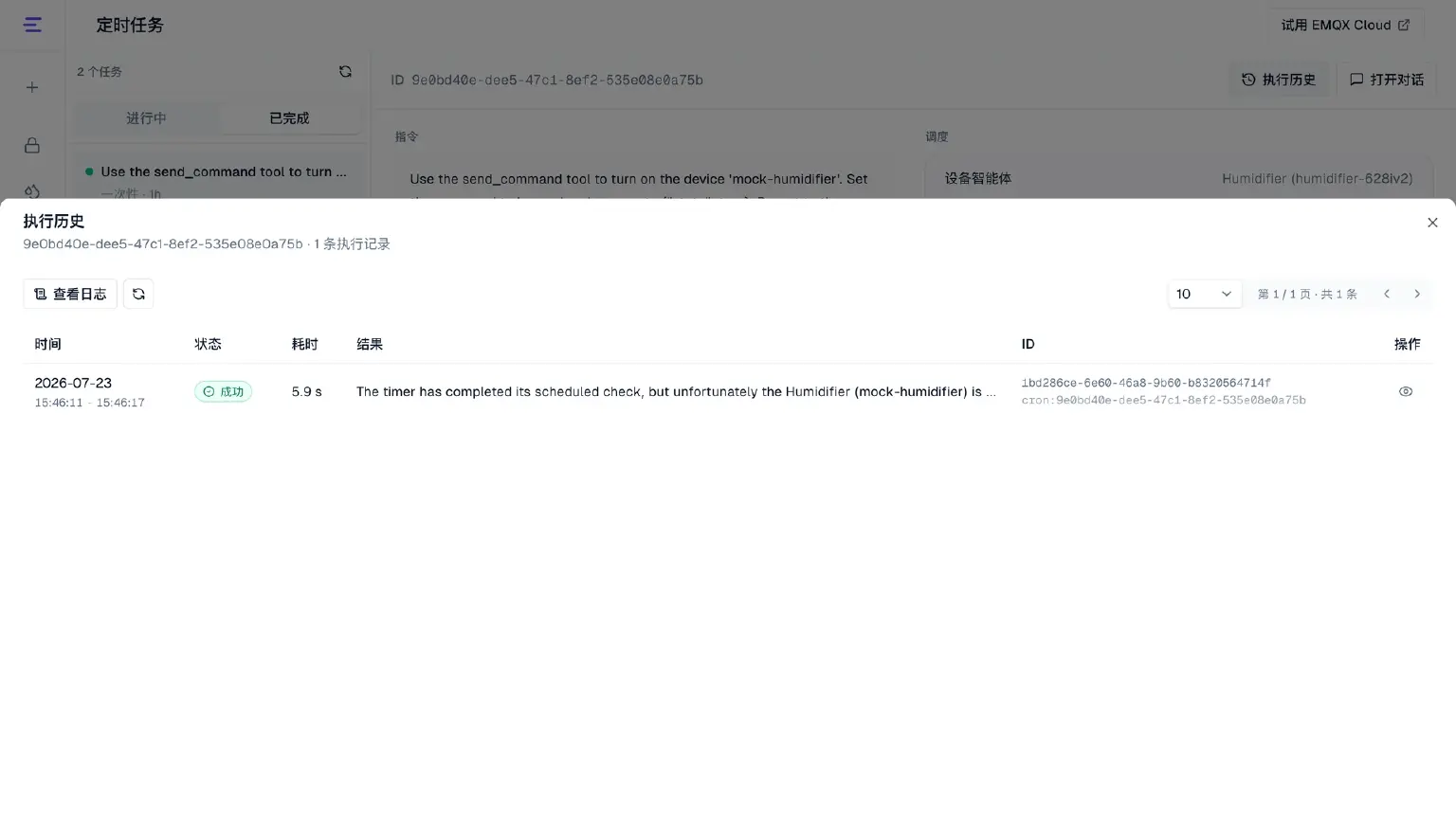Close the 执行历史 panel
Image resolution: width=1456 pixels, height=828 pixels.
tap(1432, 223)
